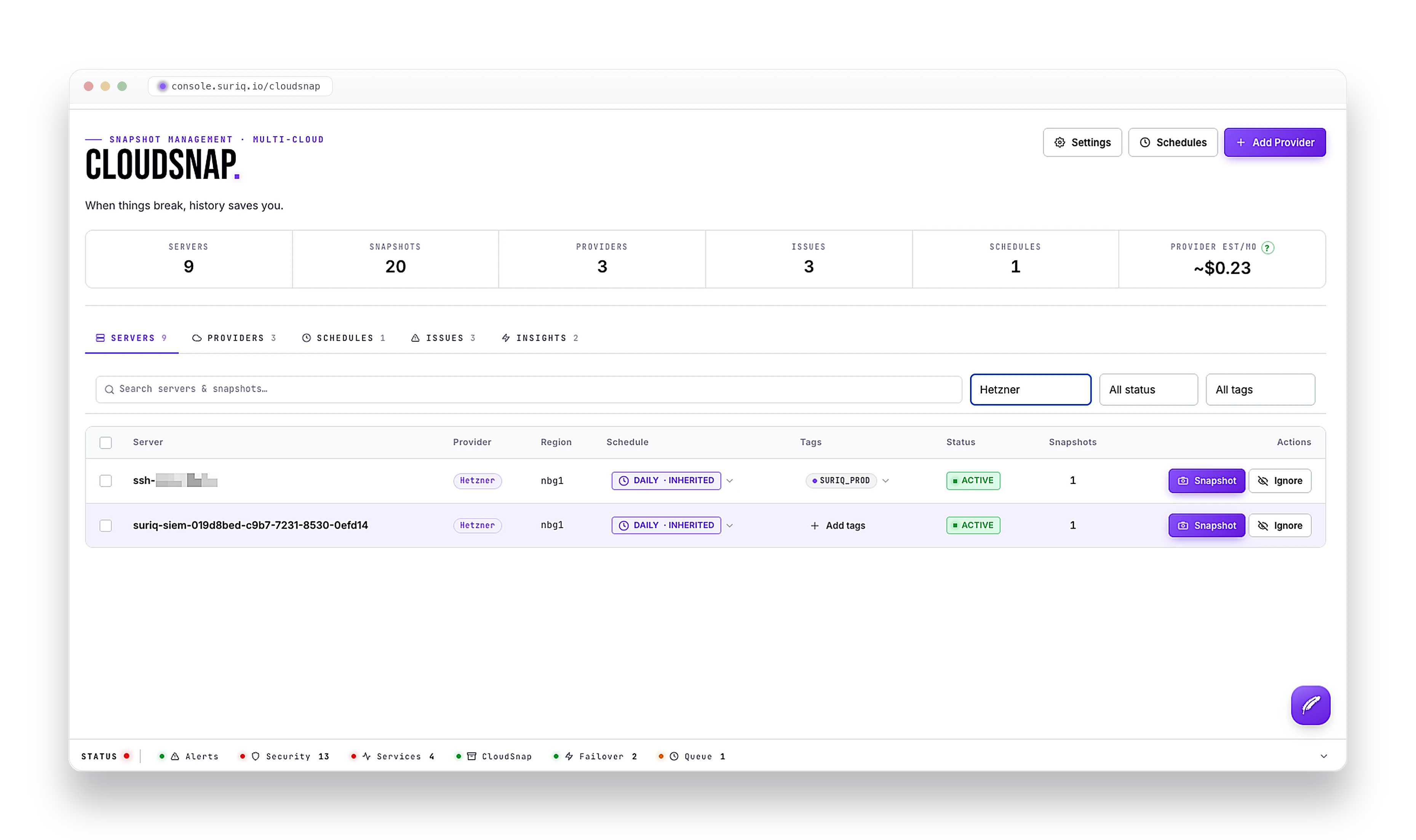Screen dimensions: 1416x840
Task: Expand schedule dropdown chevron for ssh- server
Action: [x=730, y=481]
